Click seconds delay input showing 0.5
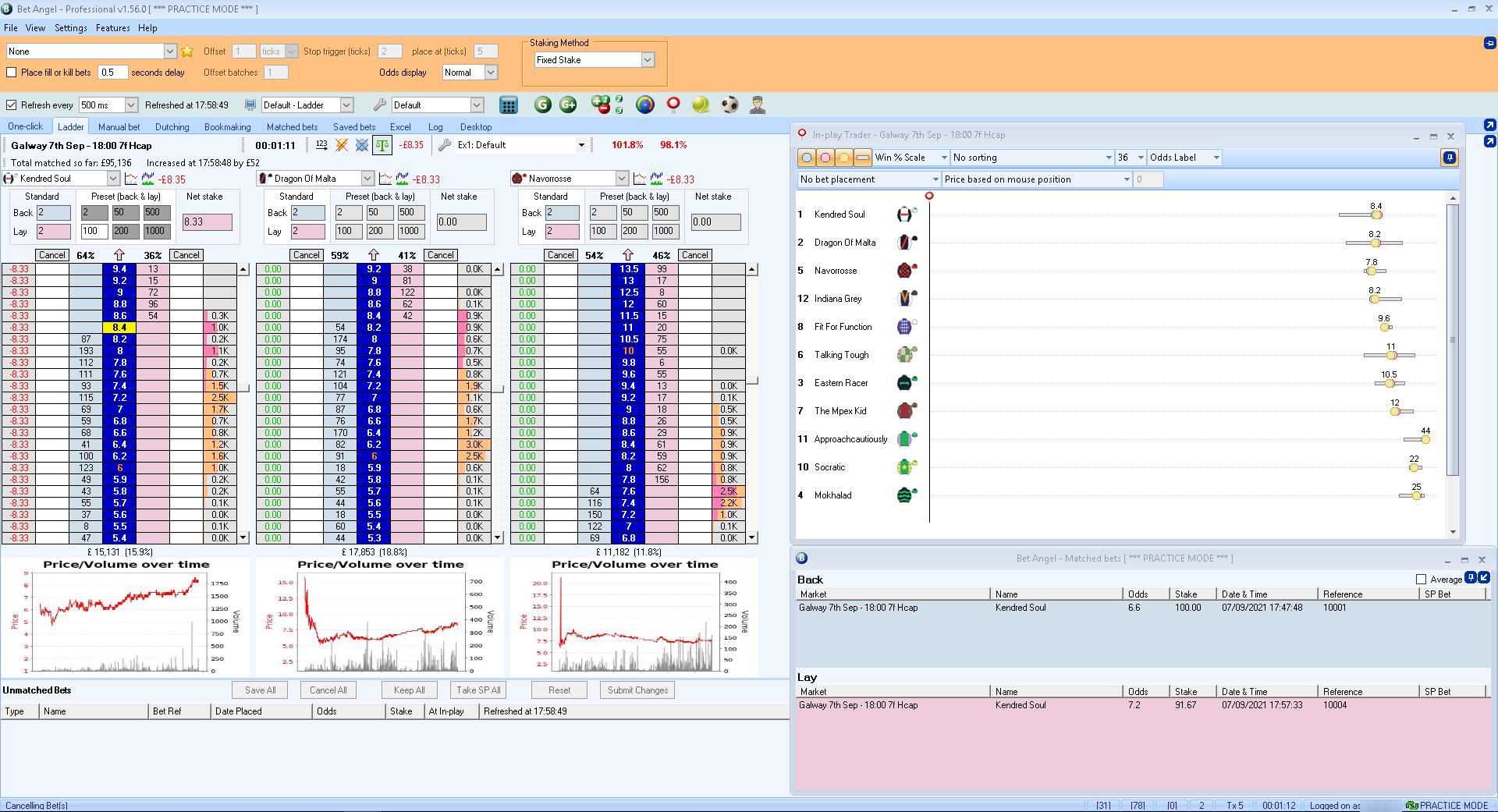The width and height of the screenshot is (1498, 812). point(112,73)
